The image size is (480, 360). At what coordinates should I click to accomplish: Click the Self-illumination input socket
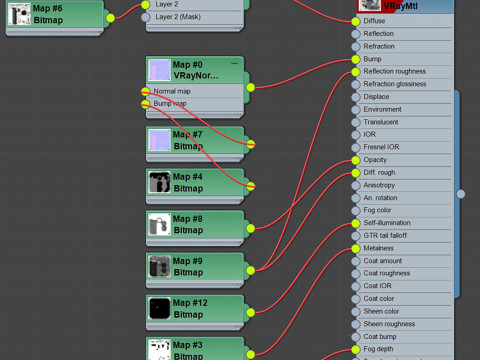pos(356,223)
